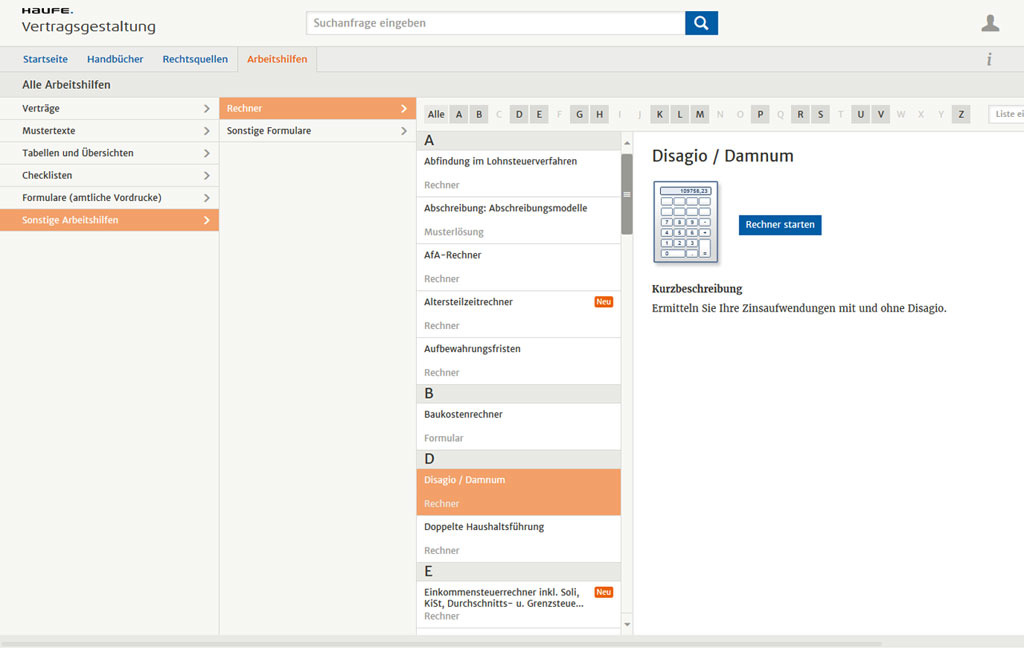The image size is (1024, 670).
Task: Filter list by letter V
Action: tap(881, 114)
